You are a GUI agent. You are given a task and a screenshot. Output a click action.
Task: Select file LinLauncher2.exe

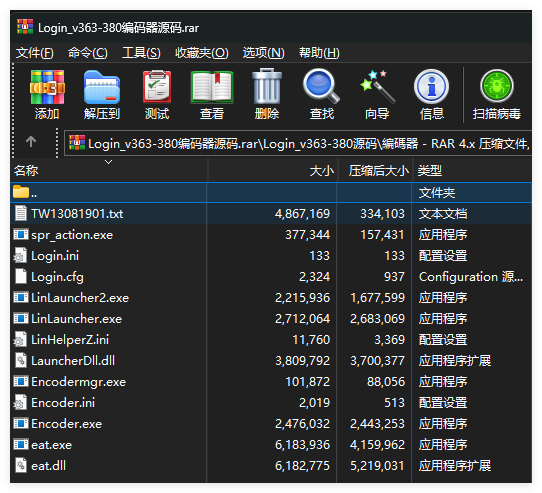(271, 298)
